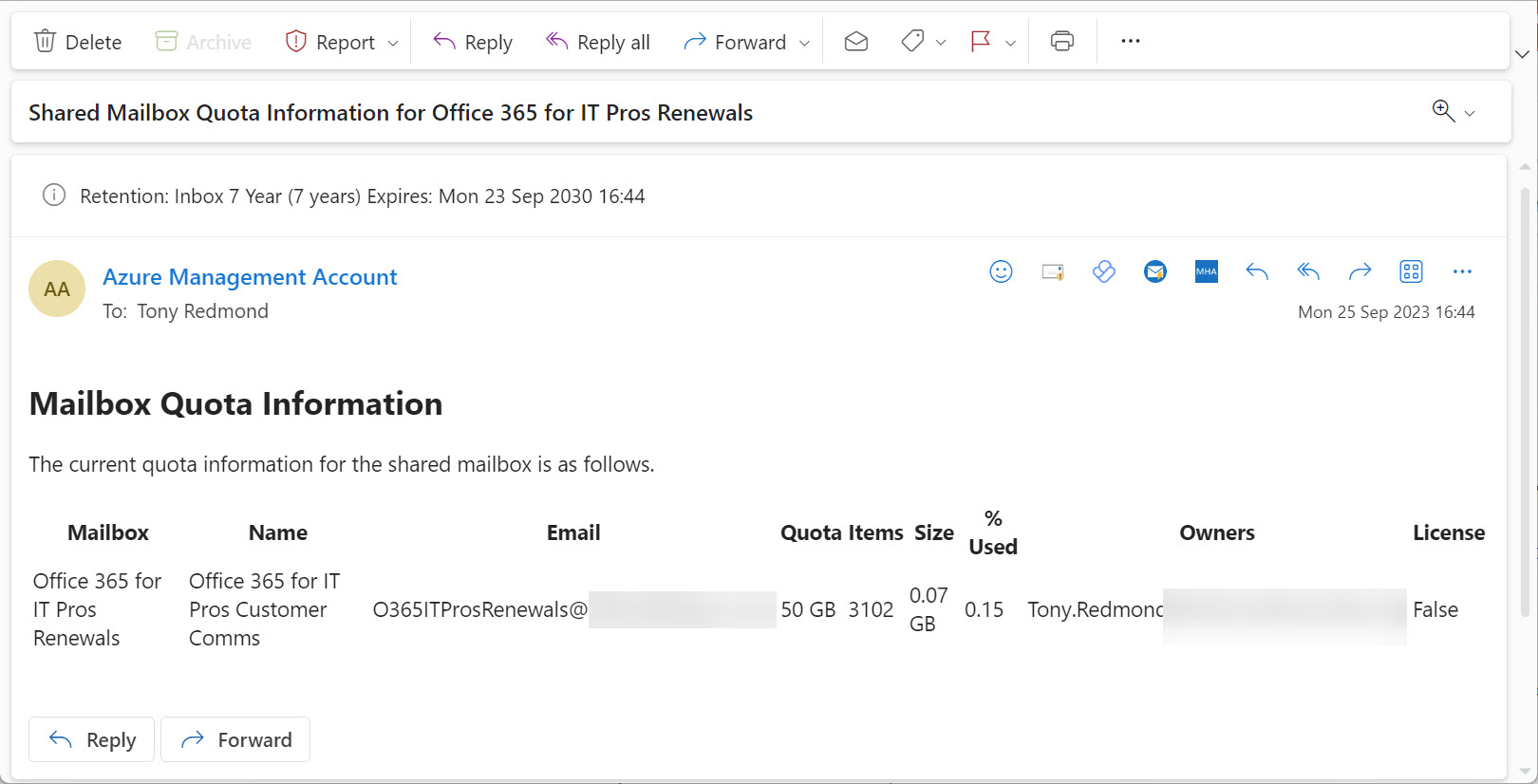Open the flag options dropdown
1538x784 pixels.
click(x=1011, y=43)
